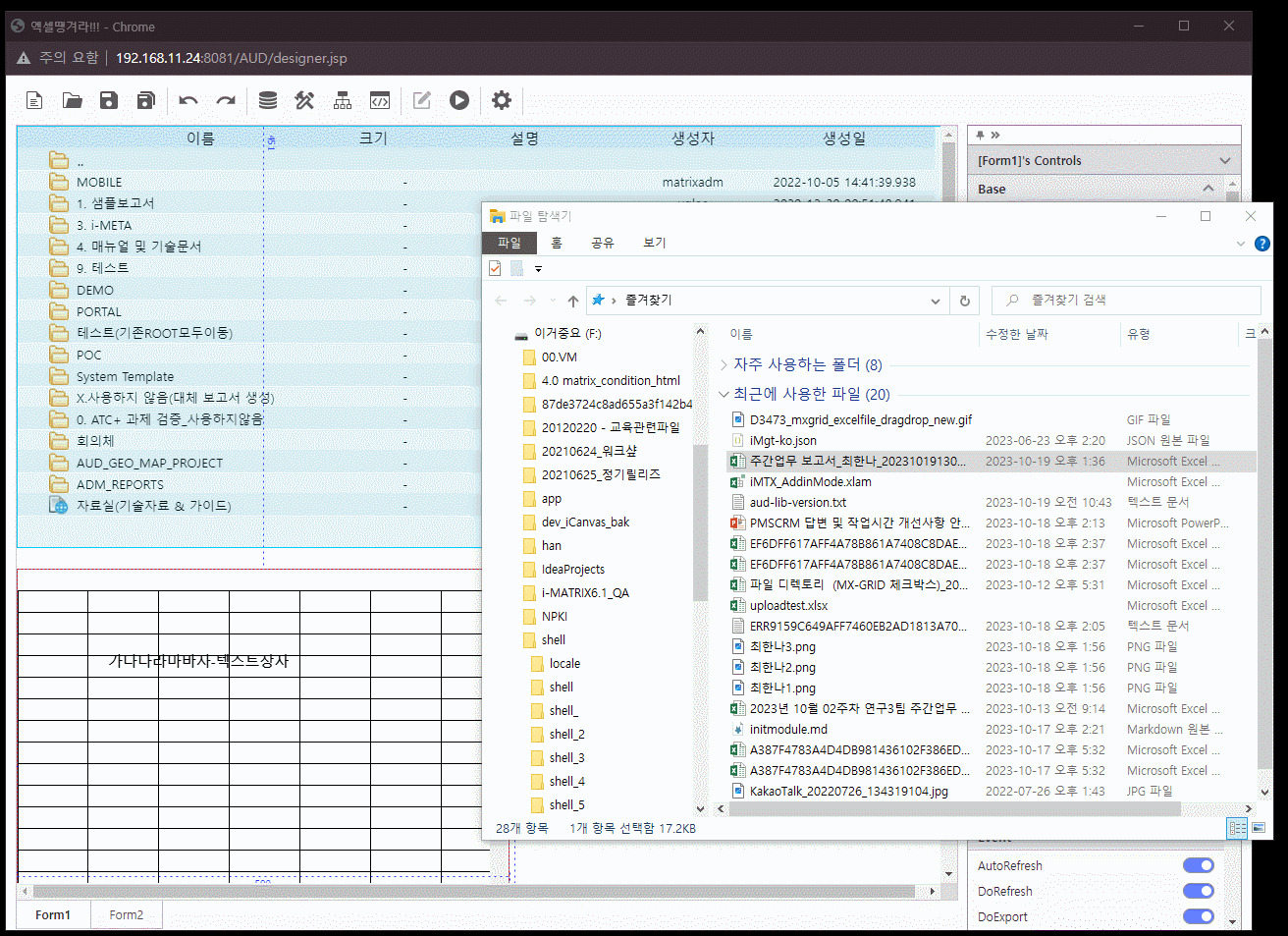Expand the address bar history dropdown
The width and height of the screenshot is (1288, 936).
(936, 301)
